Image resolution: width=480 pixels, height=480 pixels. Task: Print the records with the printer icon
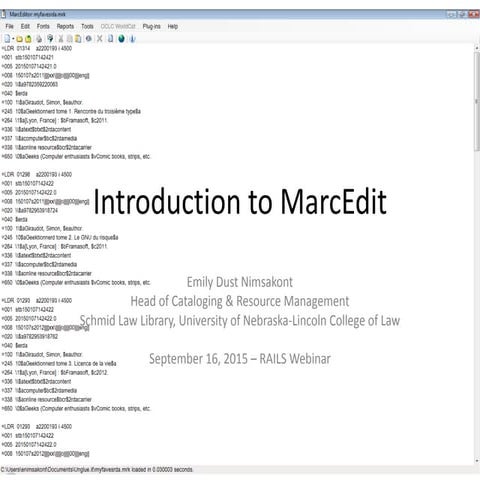39,39
